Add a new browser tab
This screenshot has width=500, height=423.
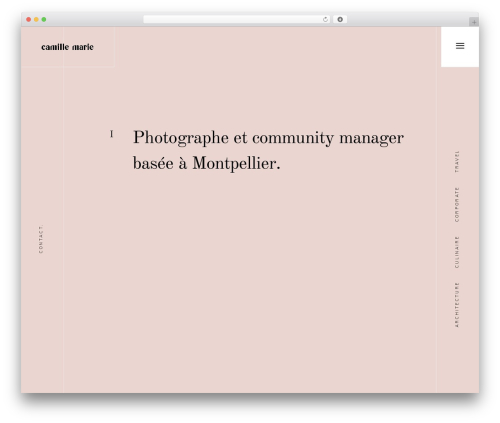(x=474, y=22)
